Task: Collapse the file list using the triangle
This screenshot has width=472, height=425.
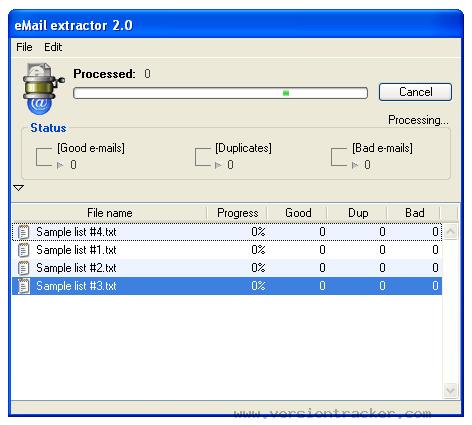Action: click(19, 188)
